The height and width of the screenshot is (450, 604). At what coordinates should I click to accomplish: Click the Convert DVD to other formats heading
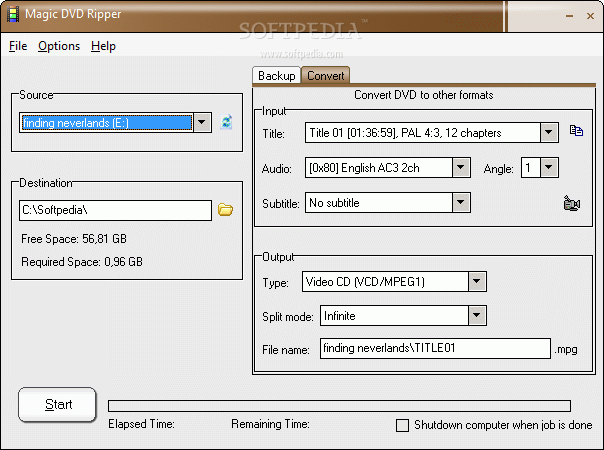[x=423, y=95]
